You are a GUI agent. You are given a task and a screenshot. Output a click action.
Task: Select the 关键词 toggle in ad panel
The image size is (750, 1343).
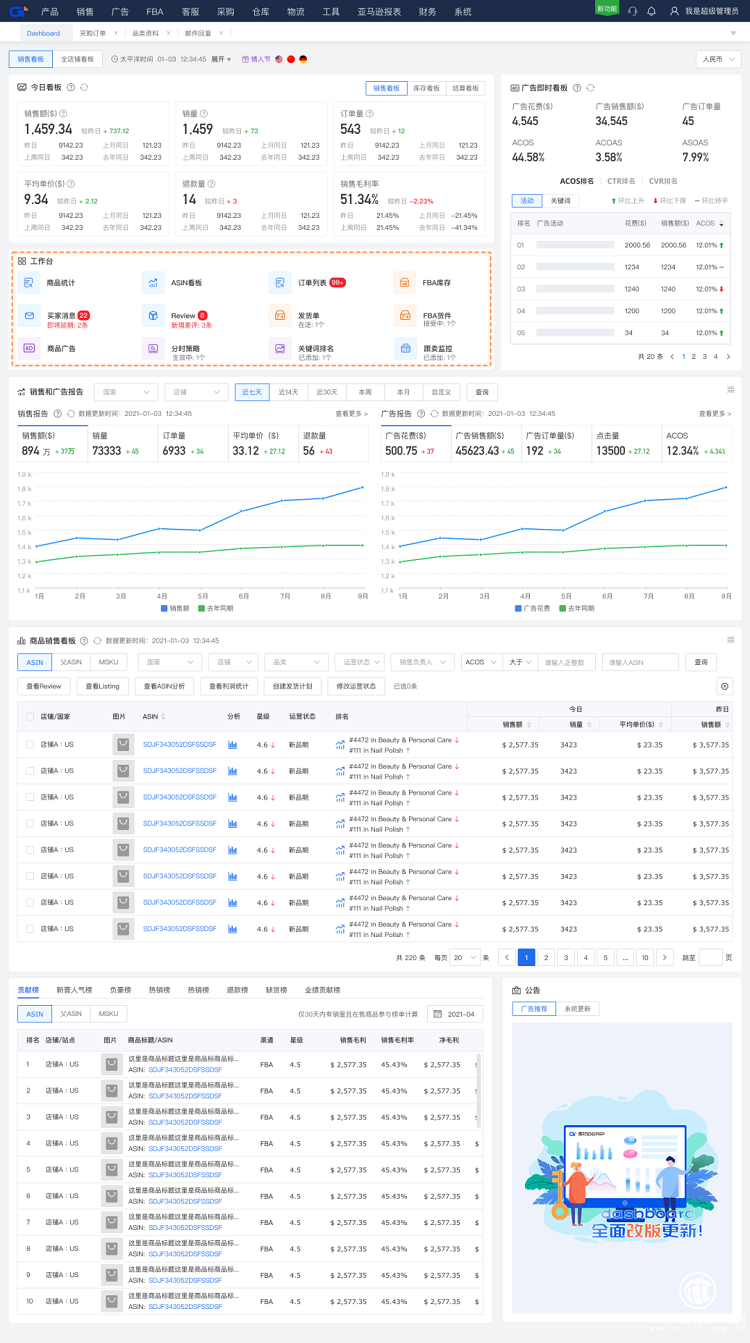[x=561, y=201]
